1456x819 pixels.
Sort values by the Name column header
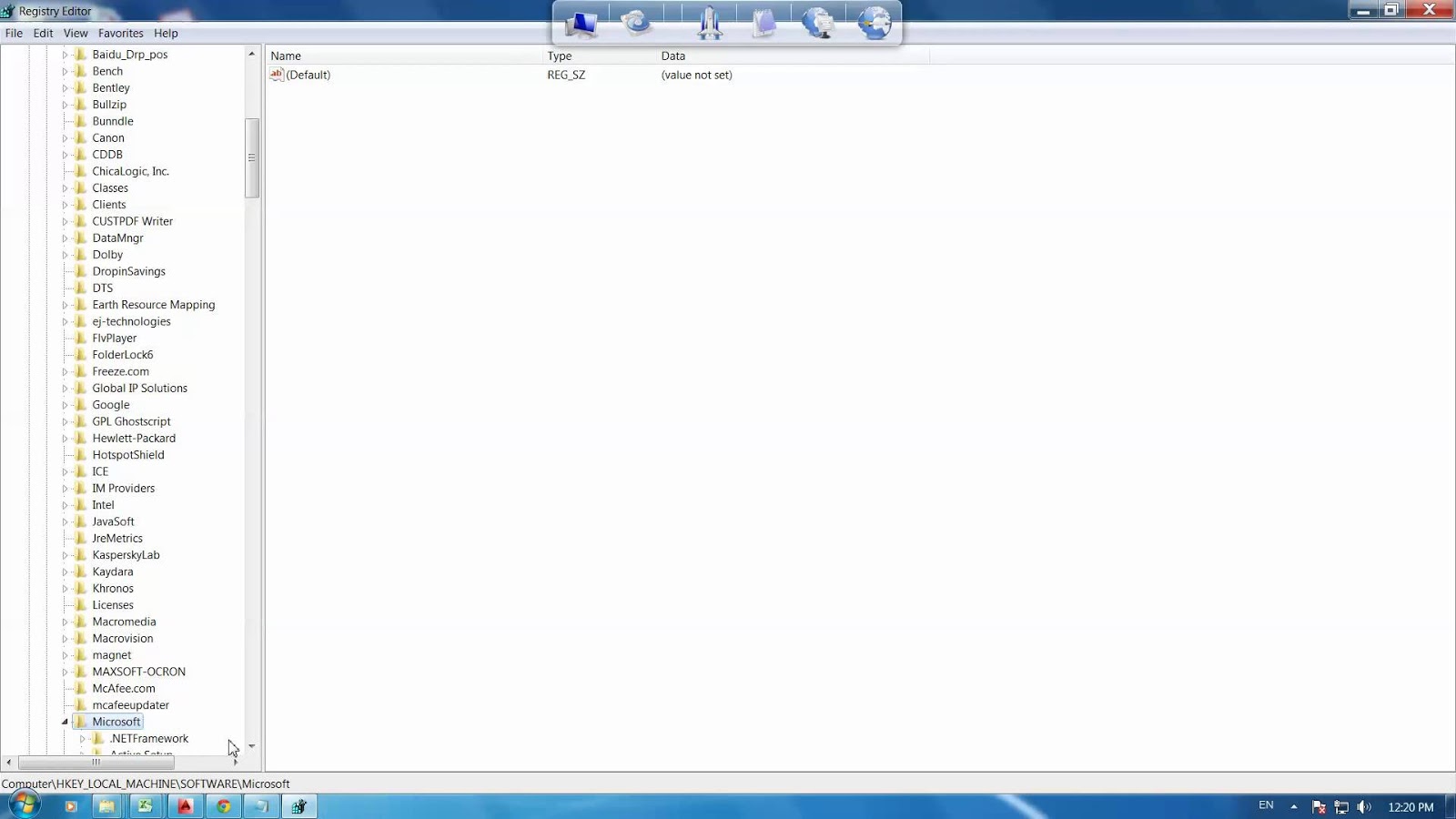pyautogui.click(x=403, y=56)
